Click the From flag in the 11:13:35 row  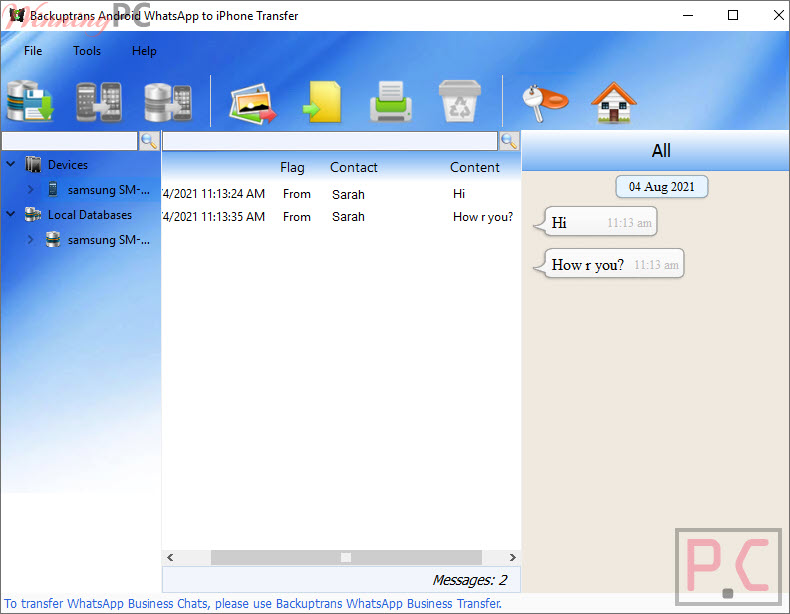pos(297,217)
